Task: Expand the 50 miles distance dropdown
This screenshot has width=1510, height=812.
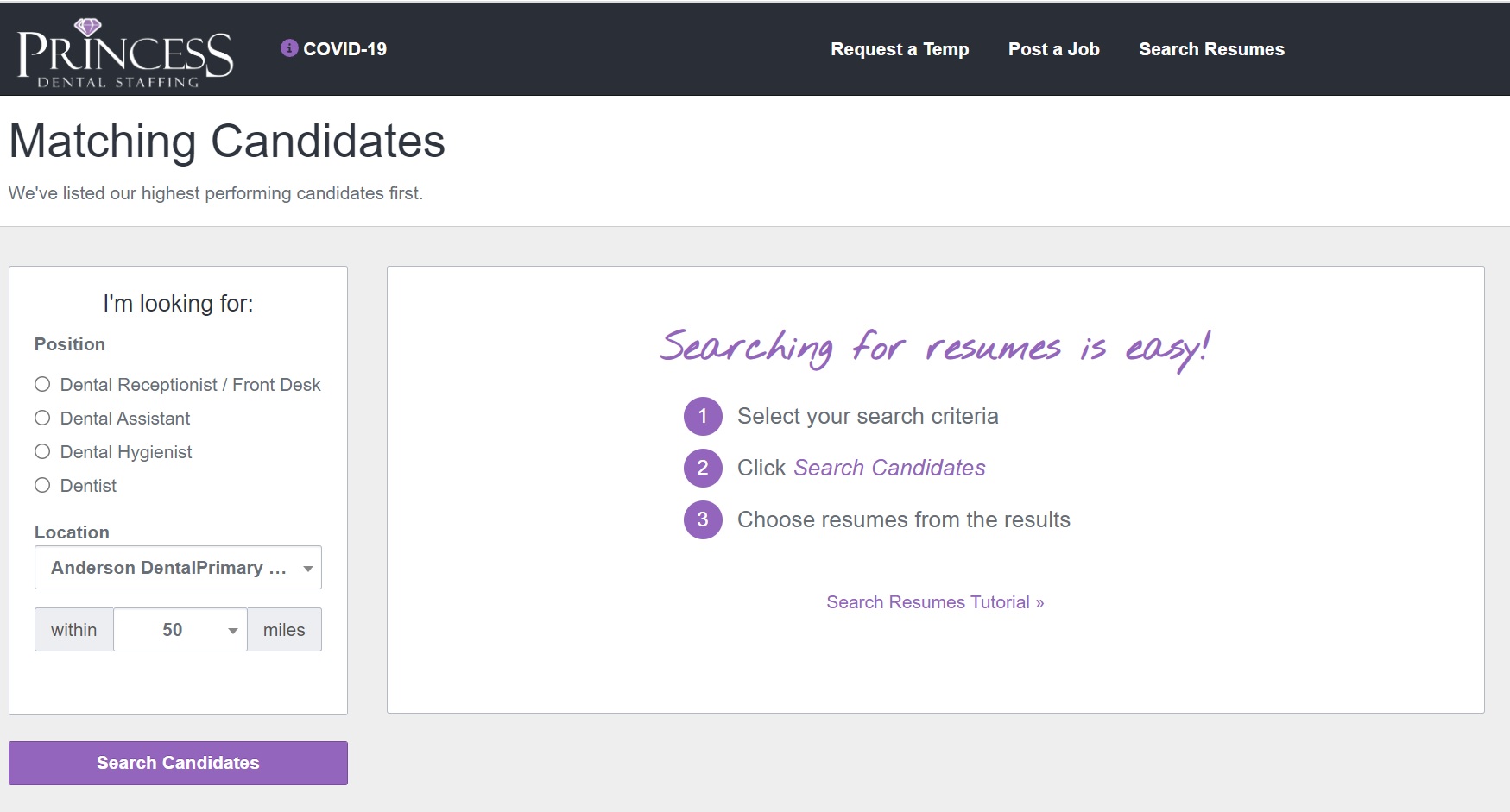Action: click(x=180, y=630)
